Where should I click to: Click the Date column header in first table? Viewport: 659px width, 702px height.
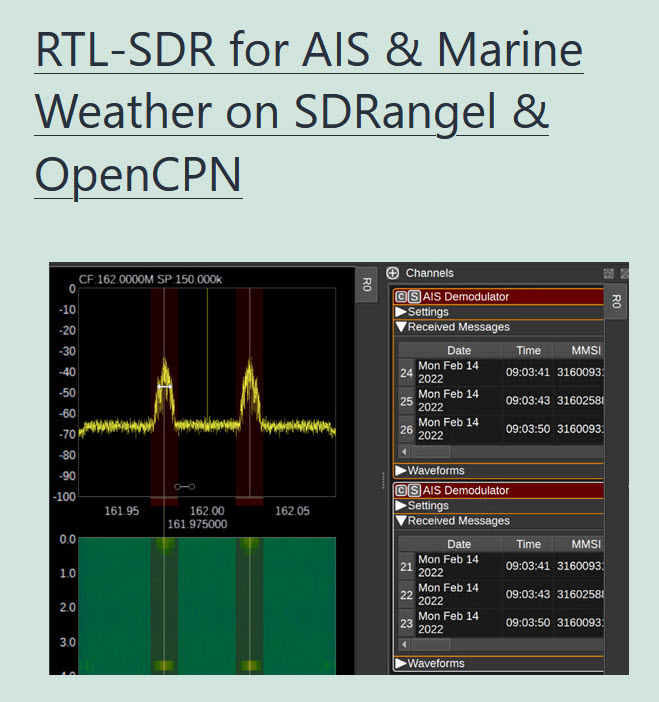[x=458, y=351]
